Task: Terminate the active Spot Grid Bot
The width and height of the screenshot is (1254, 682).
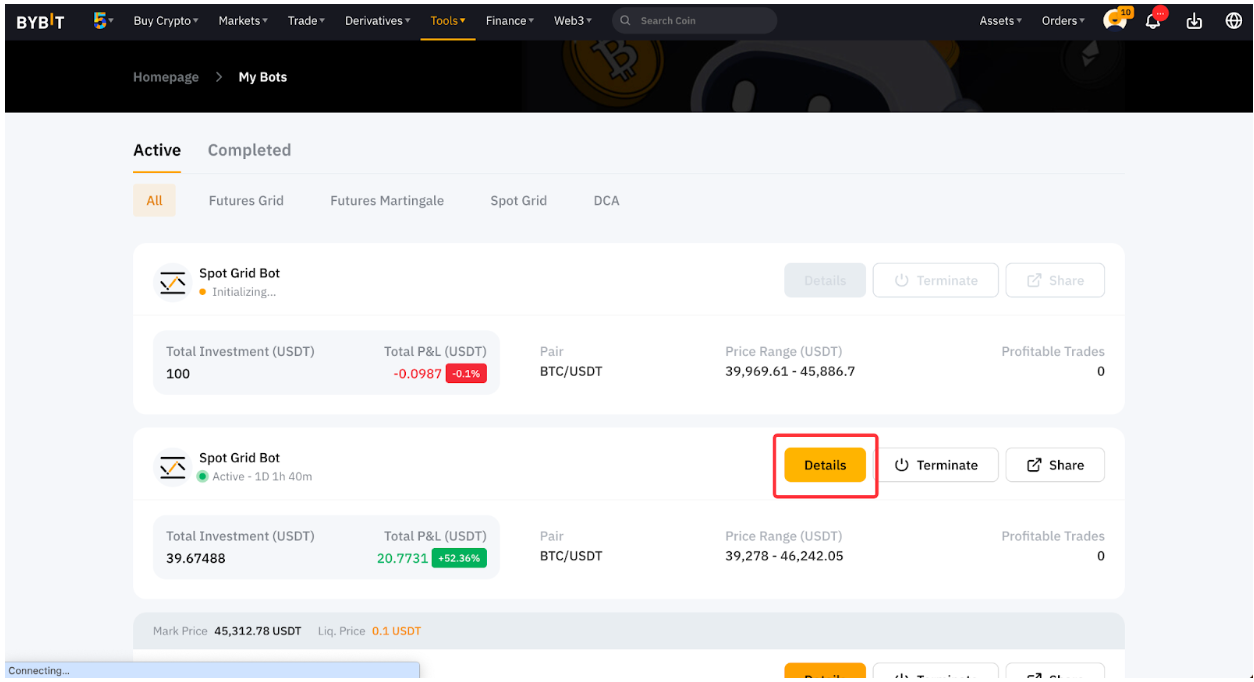Action: 935,465
